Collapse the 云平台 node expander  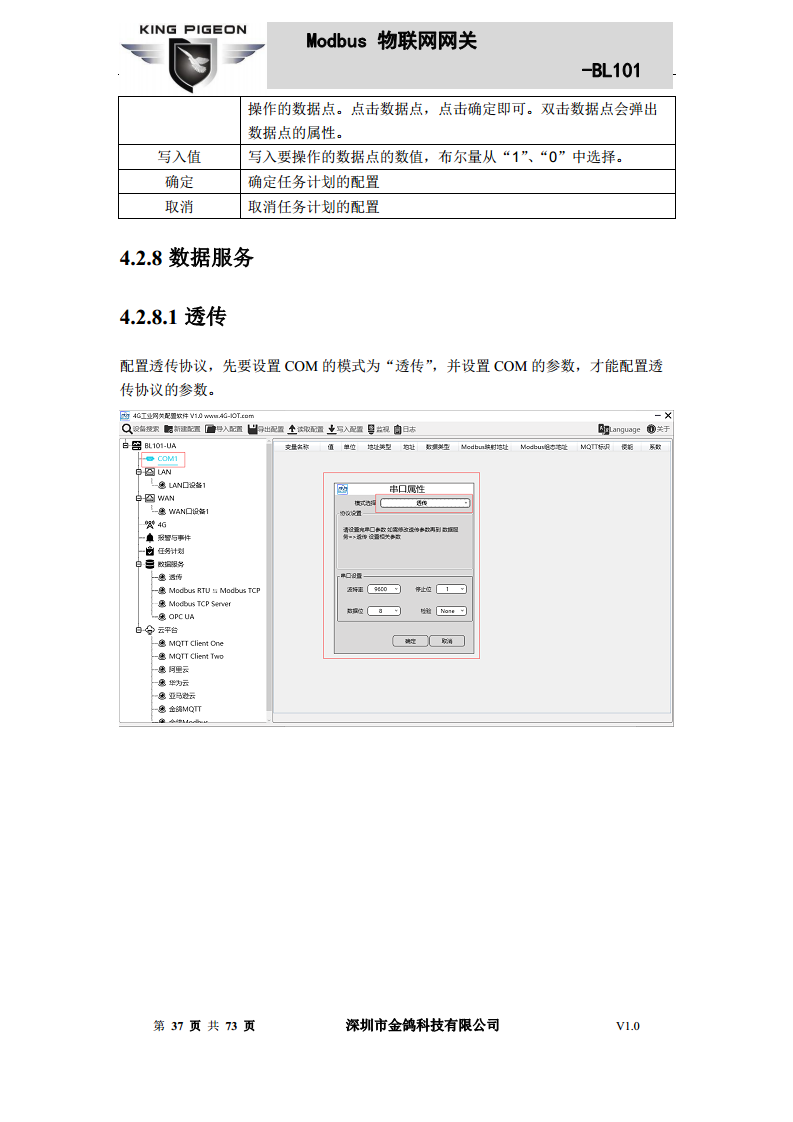(x=139, y=630)
